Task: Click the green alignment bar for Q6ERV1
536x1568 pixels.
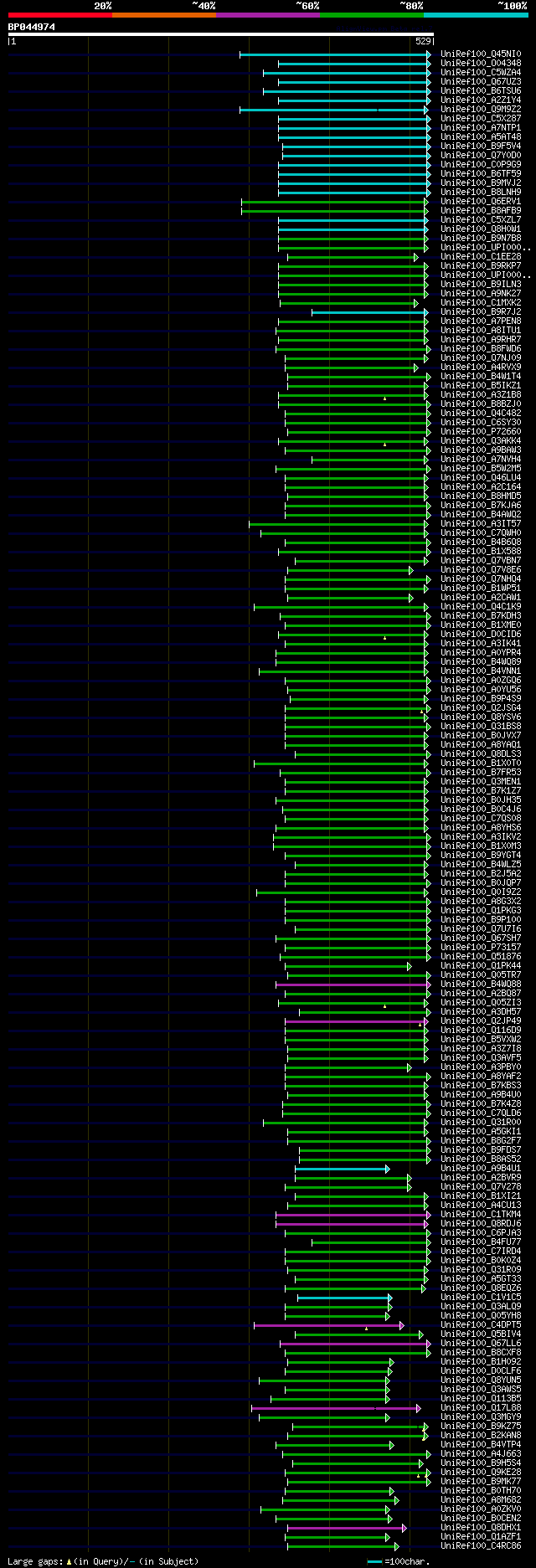Action: pos(335,202)
